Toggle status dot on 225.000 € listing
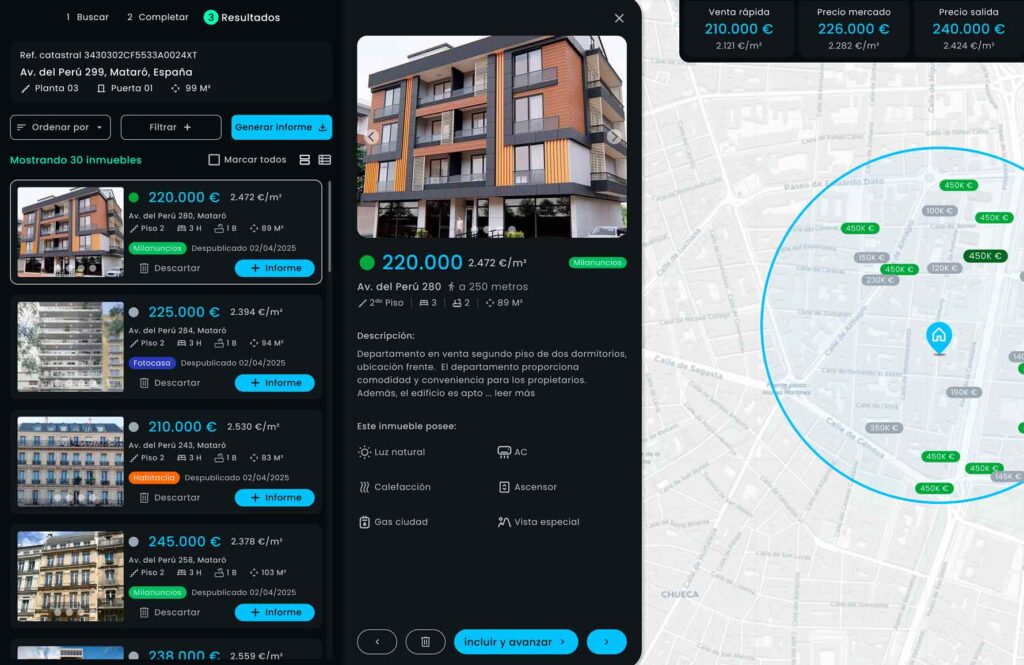This screenshot has width=1024, height=665. tap(134, 312)
